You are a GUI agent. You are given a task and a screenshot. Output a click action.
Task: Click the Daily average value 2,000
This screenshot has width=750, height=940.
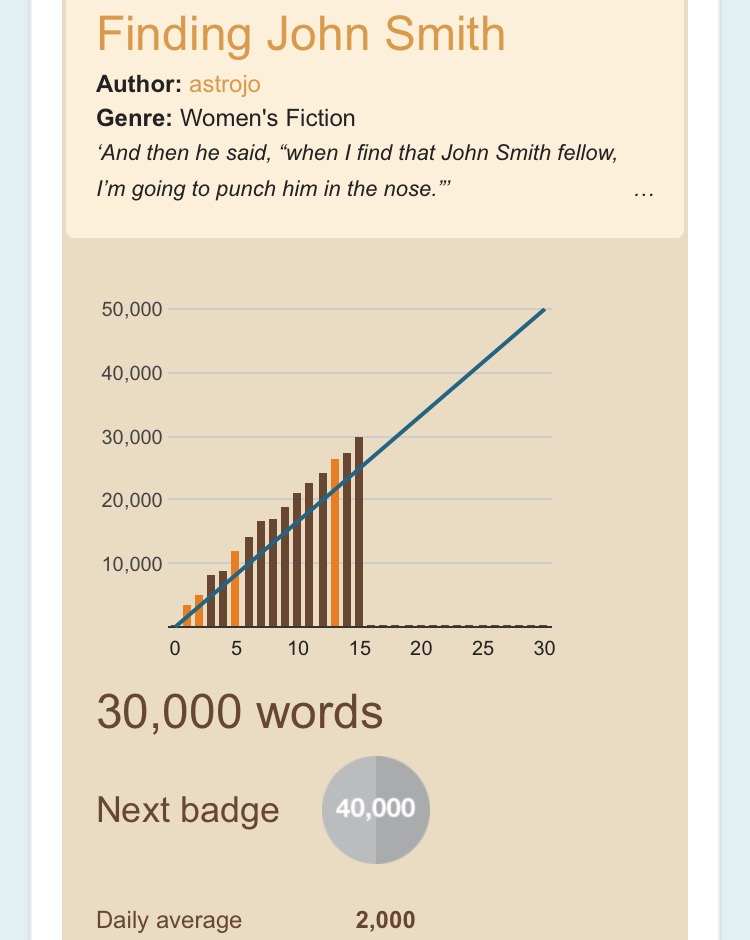pyautogui.click(x=385, y=921)
